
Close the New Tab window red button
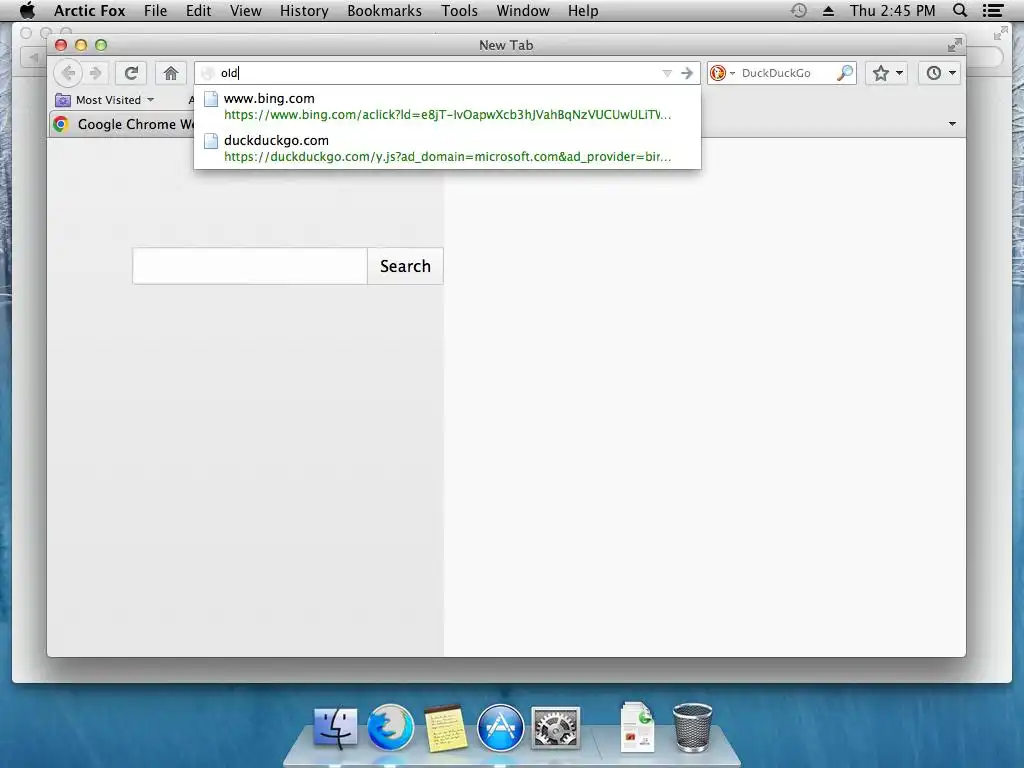pos(61,45)
